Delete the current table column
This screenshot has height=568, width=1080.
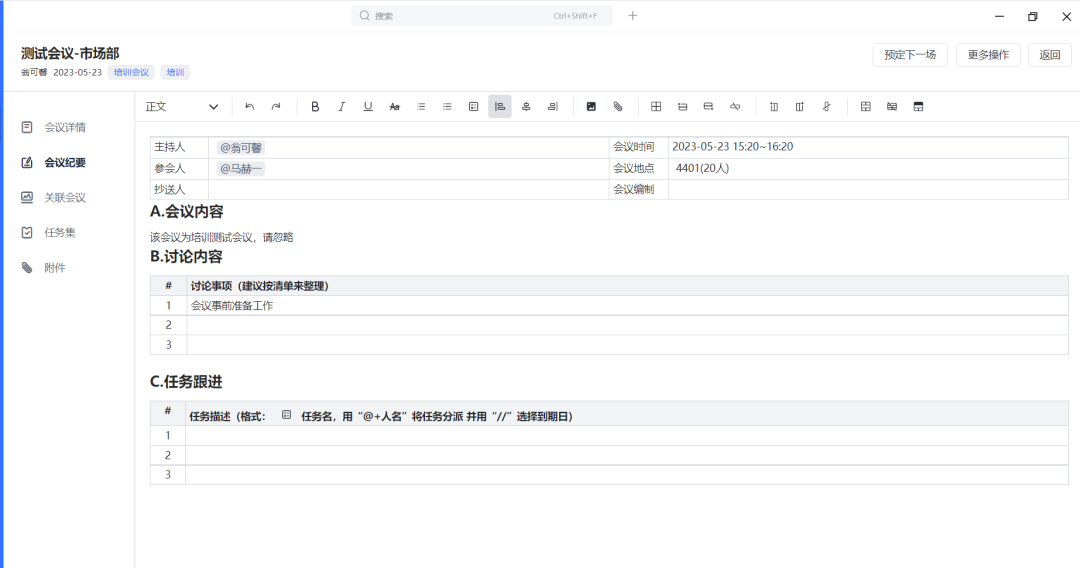[x=826, y=107]
